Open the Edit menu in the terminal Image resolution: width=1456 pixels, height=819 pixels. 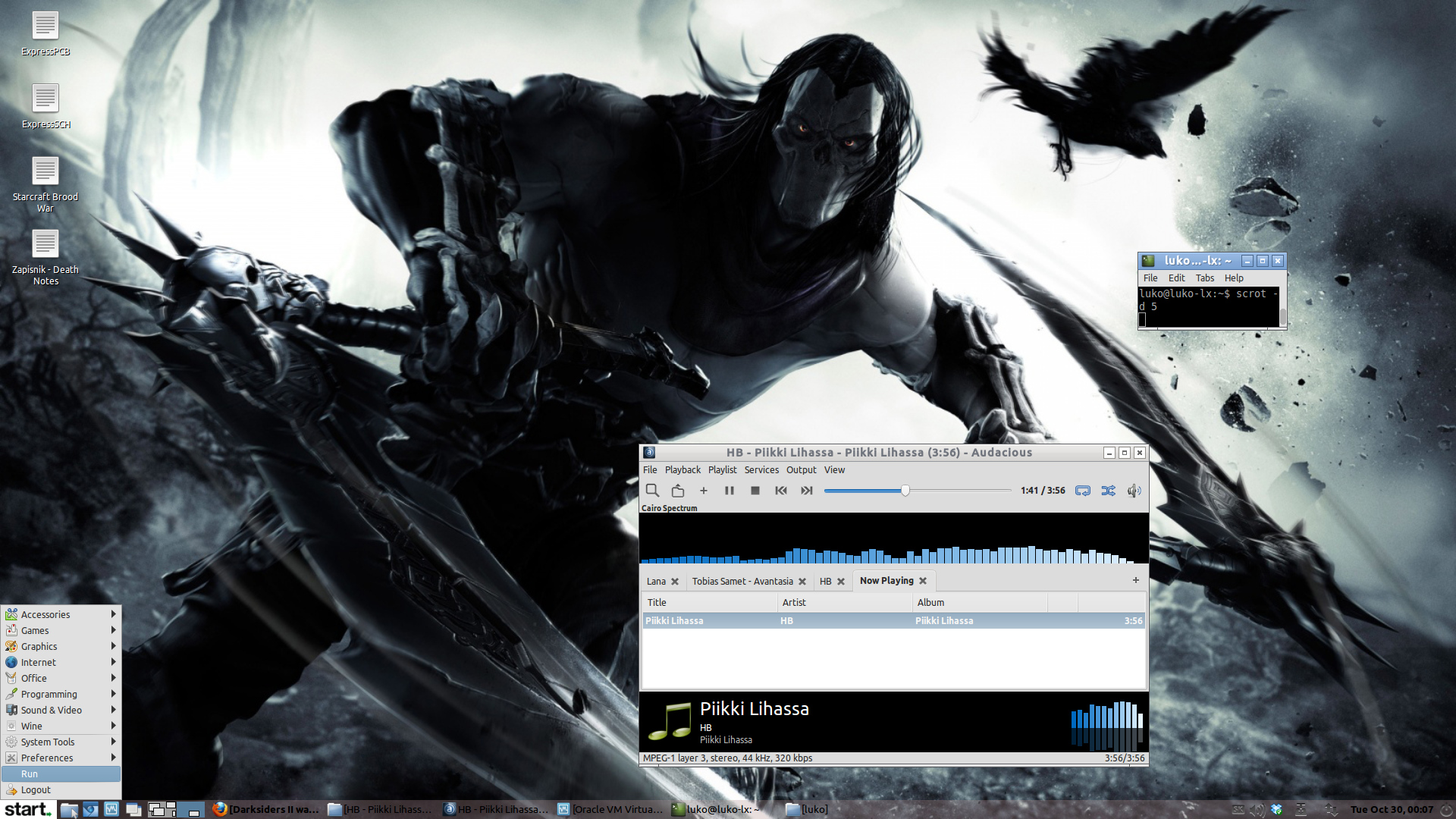(1176, 278)
